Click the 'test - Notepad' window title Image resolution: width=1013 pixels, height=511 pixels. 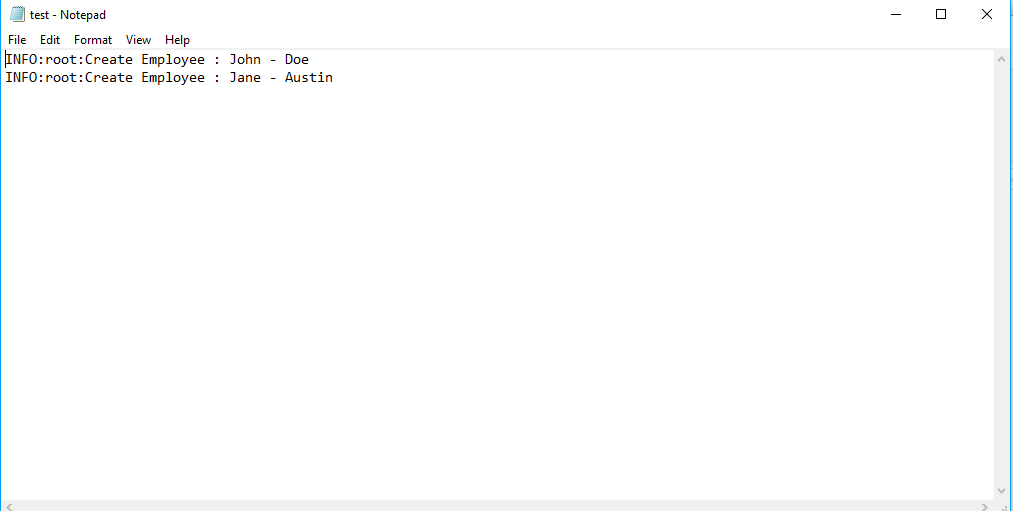point(68,15)
